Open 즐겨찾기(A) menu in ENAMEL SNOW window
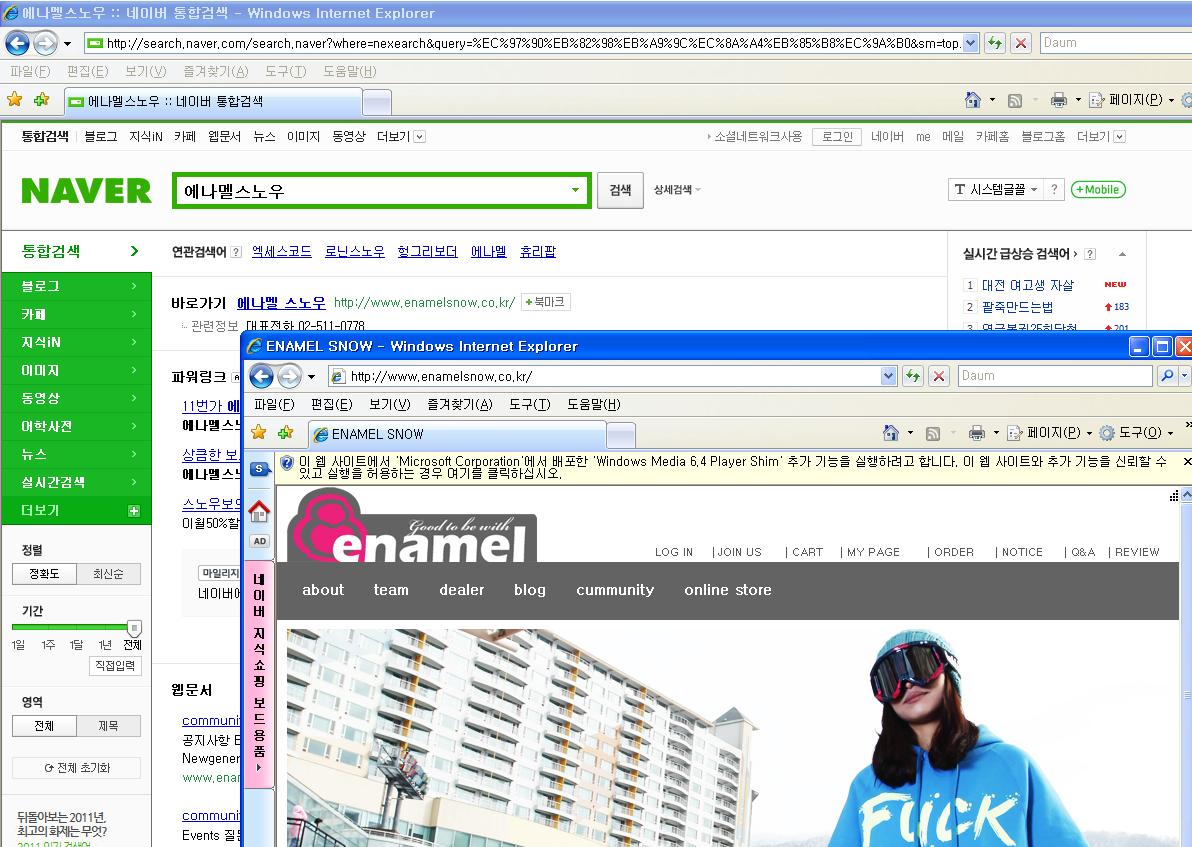Viewport: 1192px width, 847px height. click(x=460, y=404)
